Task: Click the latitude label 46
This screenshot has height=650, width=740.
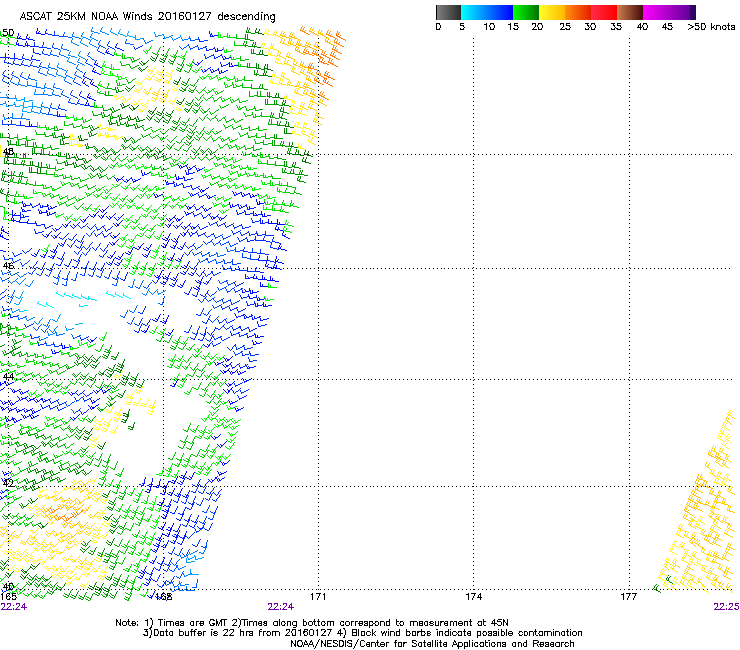Action: pos(8,265)
